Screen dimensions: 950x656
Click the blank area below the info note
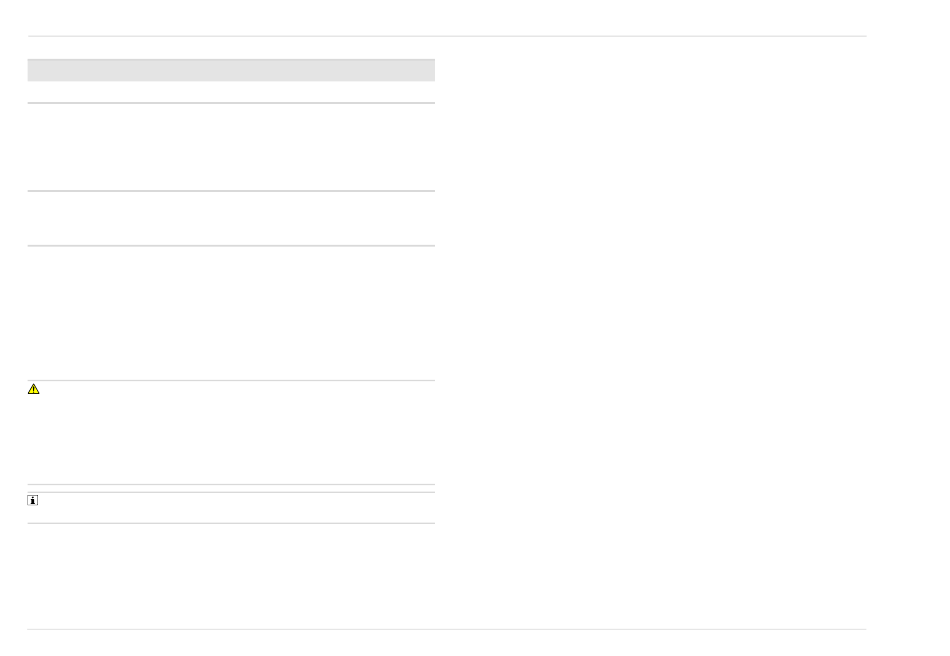[x=231, y=575]
